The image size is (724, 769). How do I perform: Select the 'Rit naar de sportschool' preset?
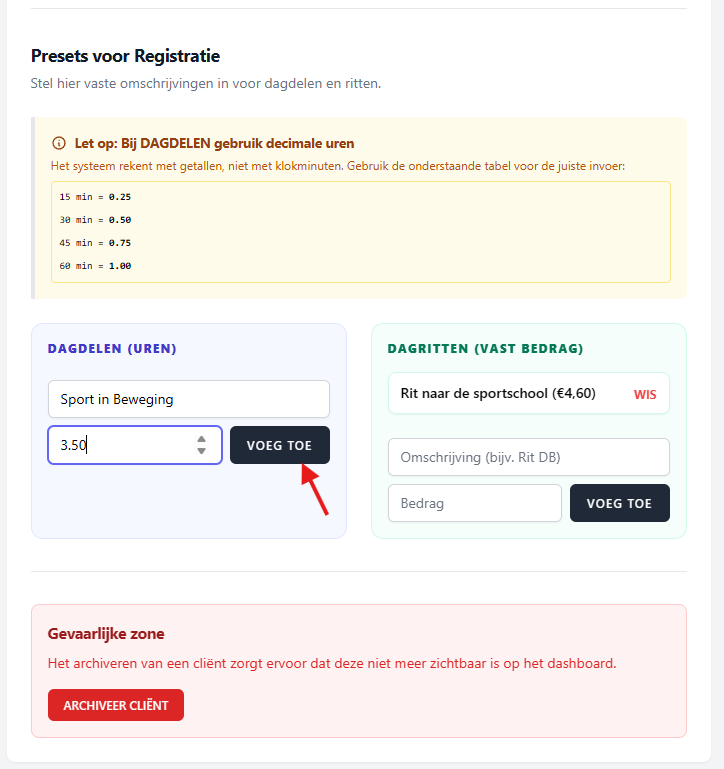point(498,393)
